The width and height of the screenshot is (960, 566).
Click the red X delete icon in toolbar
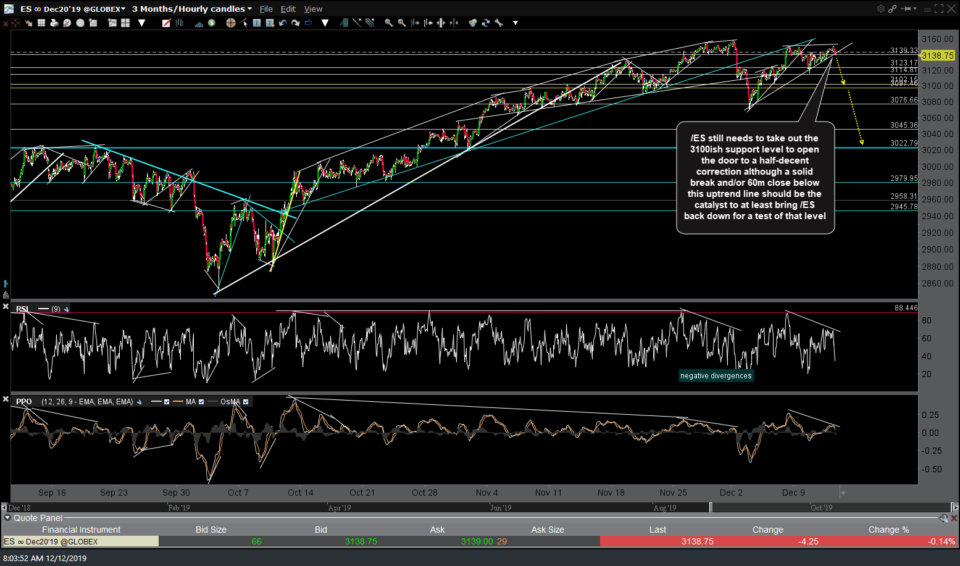5,23
